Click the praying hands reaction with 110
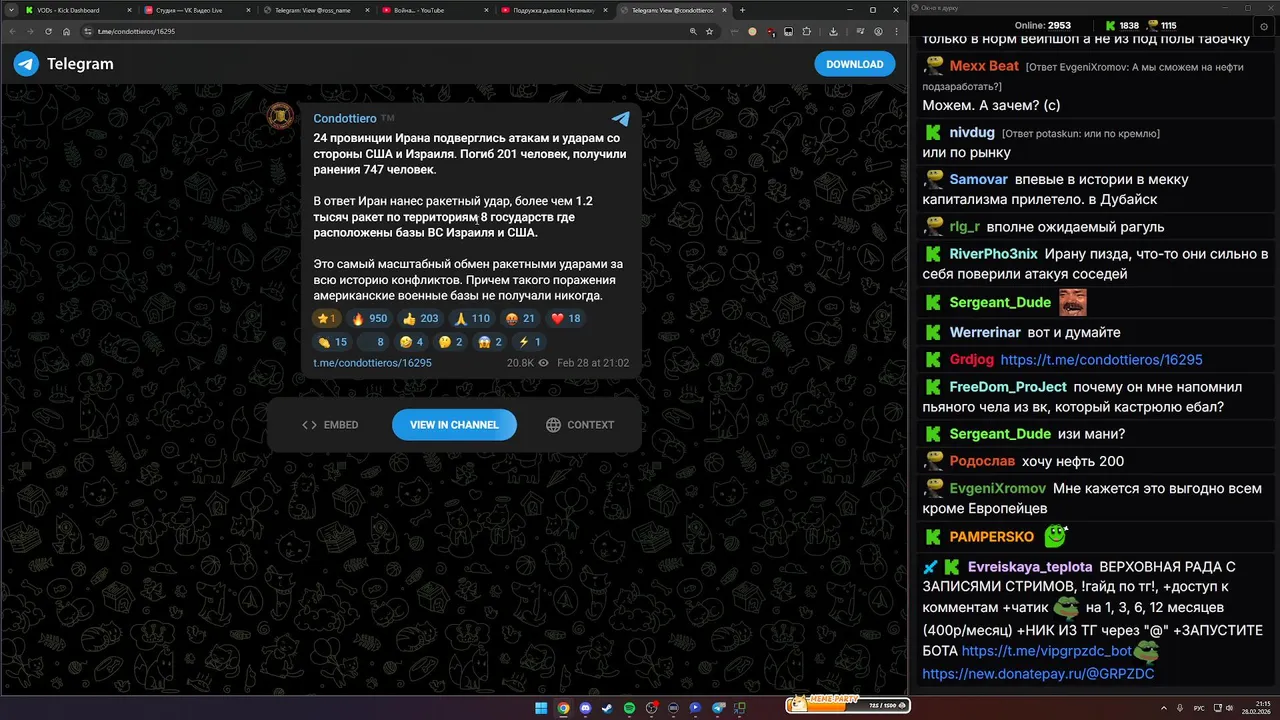1280x720 pixels. click(x=472, y=318)
